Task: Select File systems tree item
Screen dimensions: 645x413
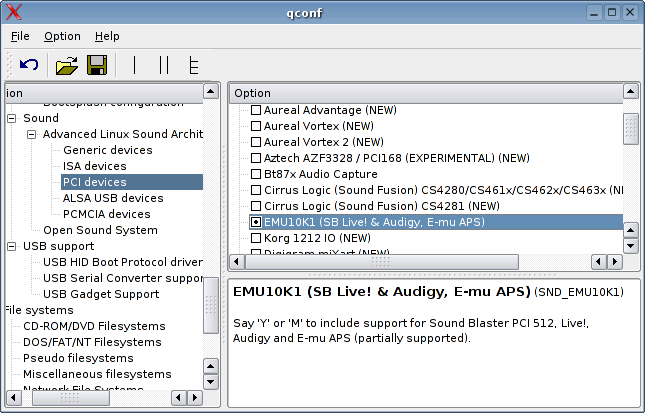Action: (x=39, y=310)
